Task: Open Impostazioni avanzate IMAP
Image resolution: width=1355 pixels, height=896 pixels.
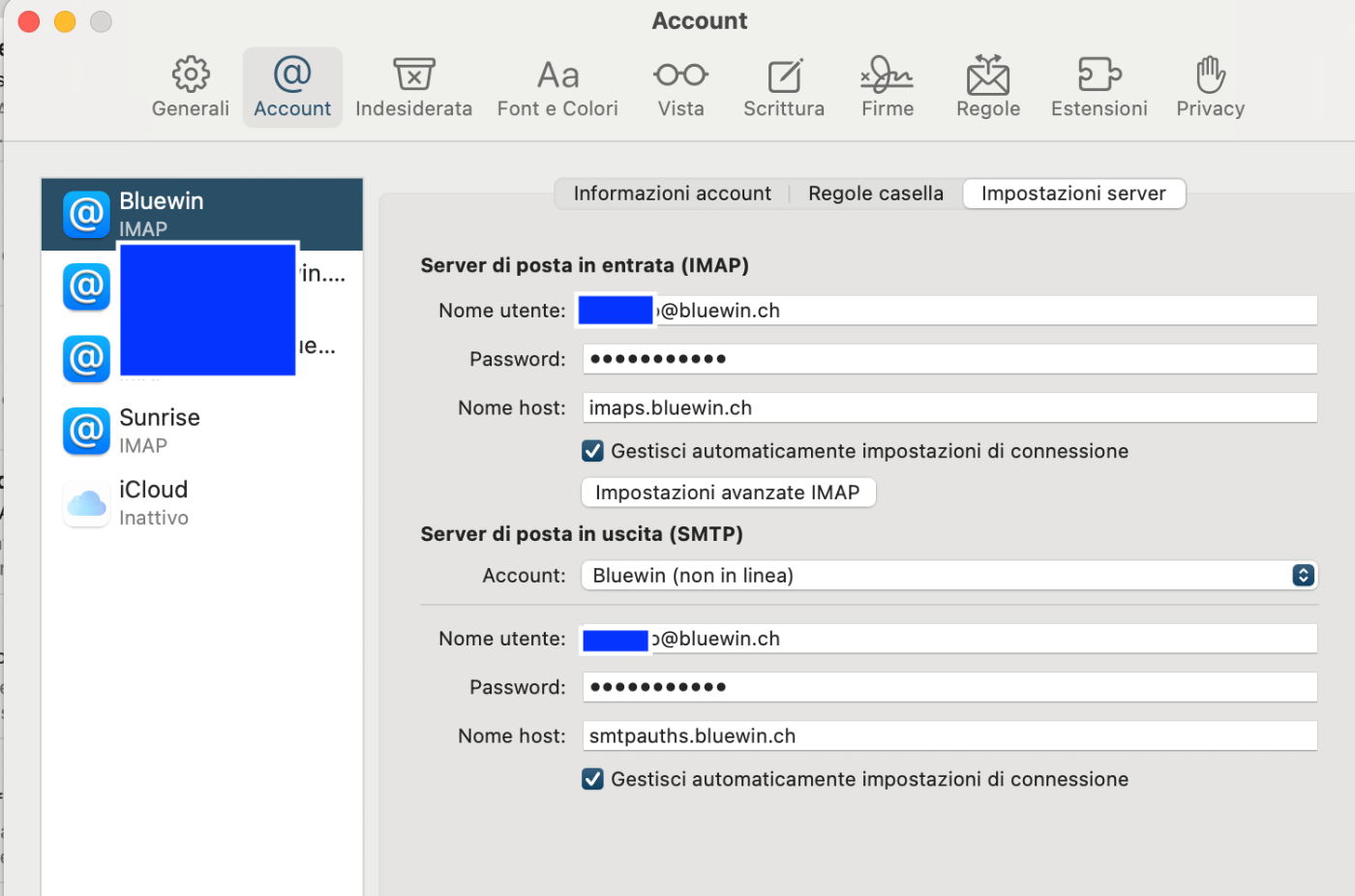Action: [728, 493]
